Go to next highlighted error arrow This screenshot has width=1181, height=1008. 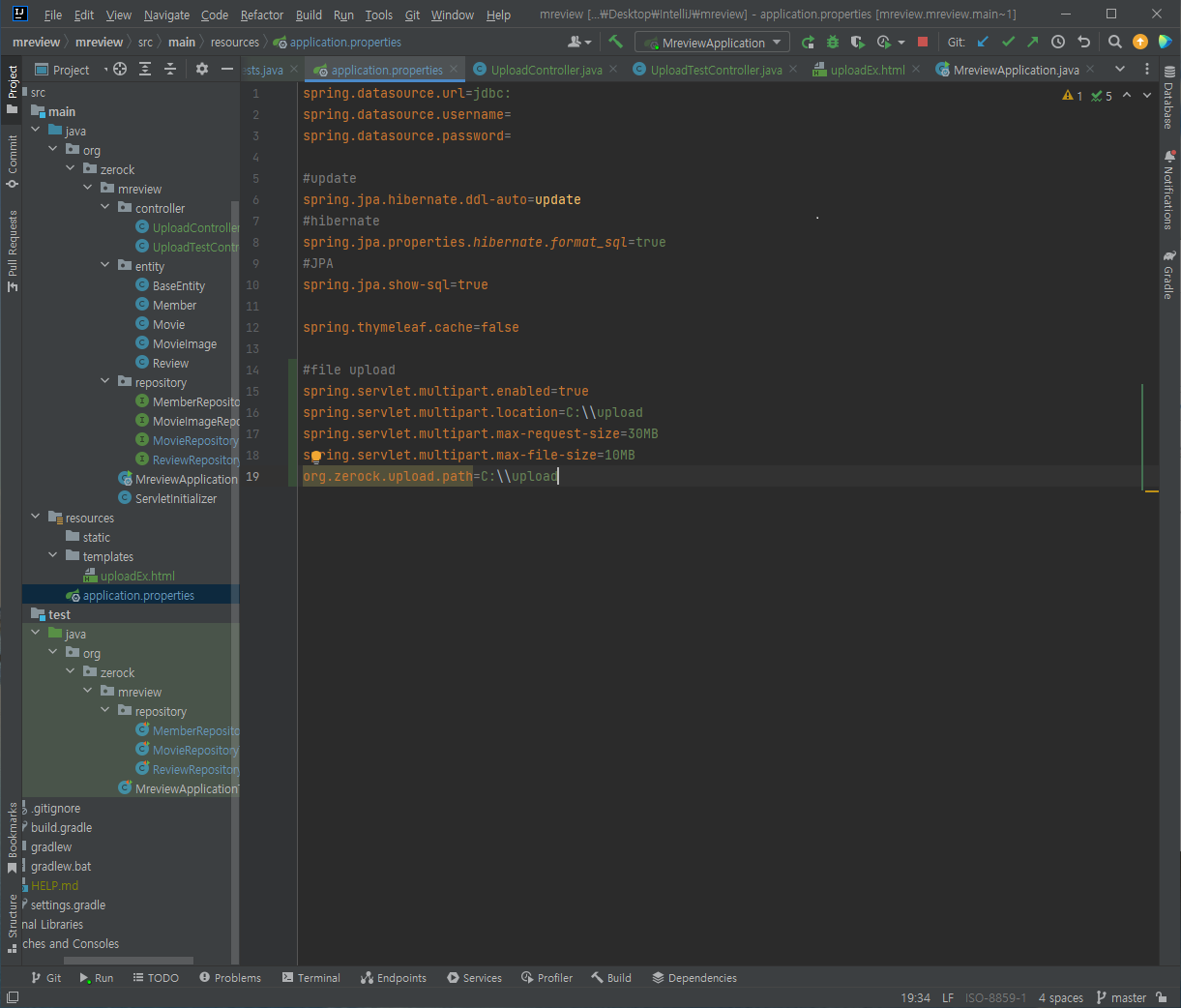pos(1147,96)
